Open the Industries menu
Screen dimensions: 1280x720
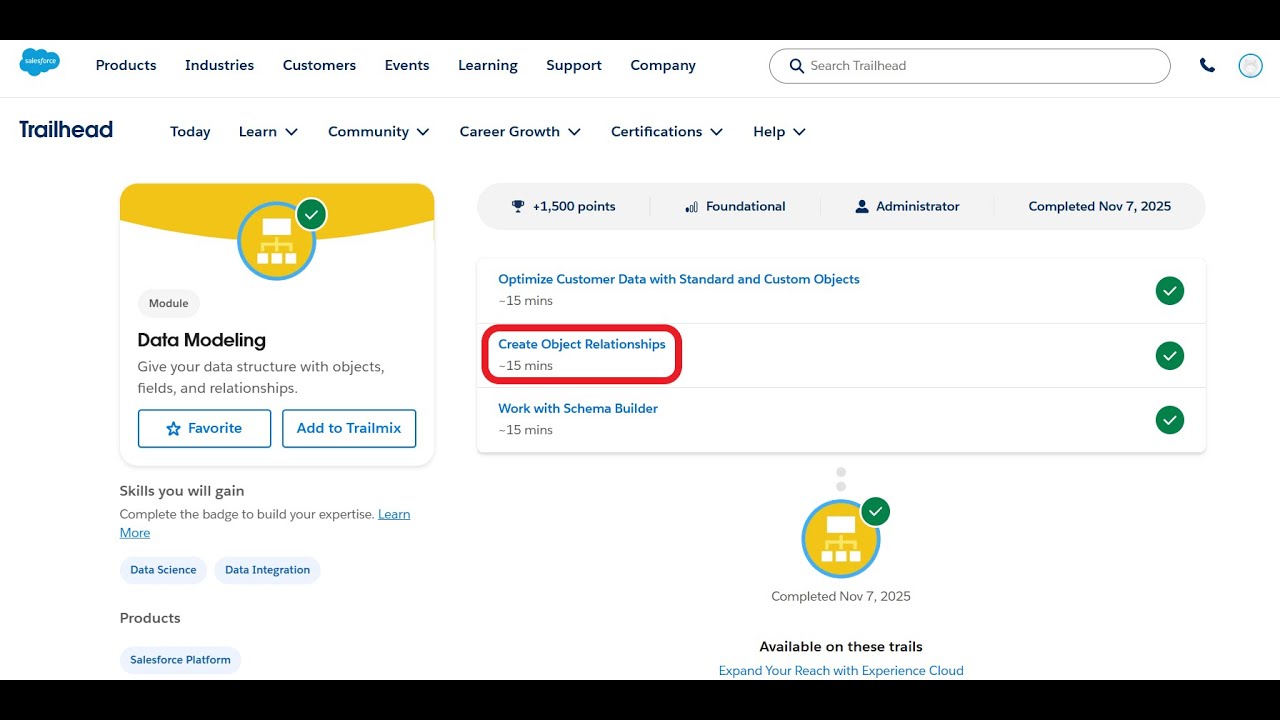pos(219,65)
